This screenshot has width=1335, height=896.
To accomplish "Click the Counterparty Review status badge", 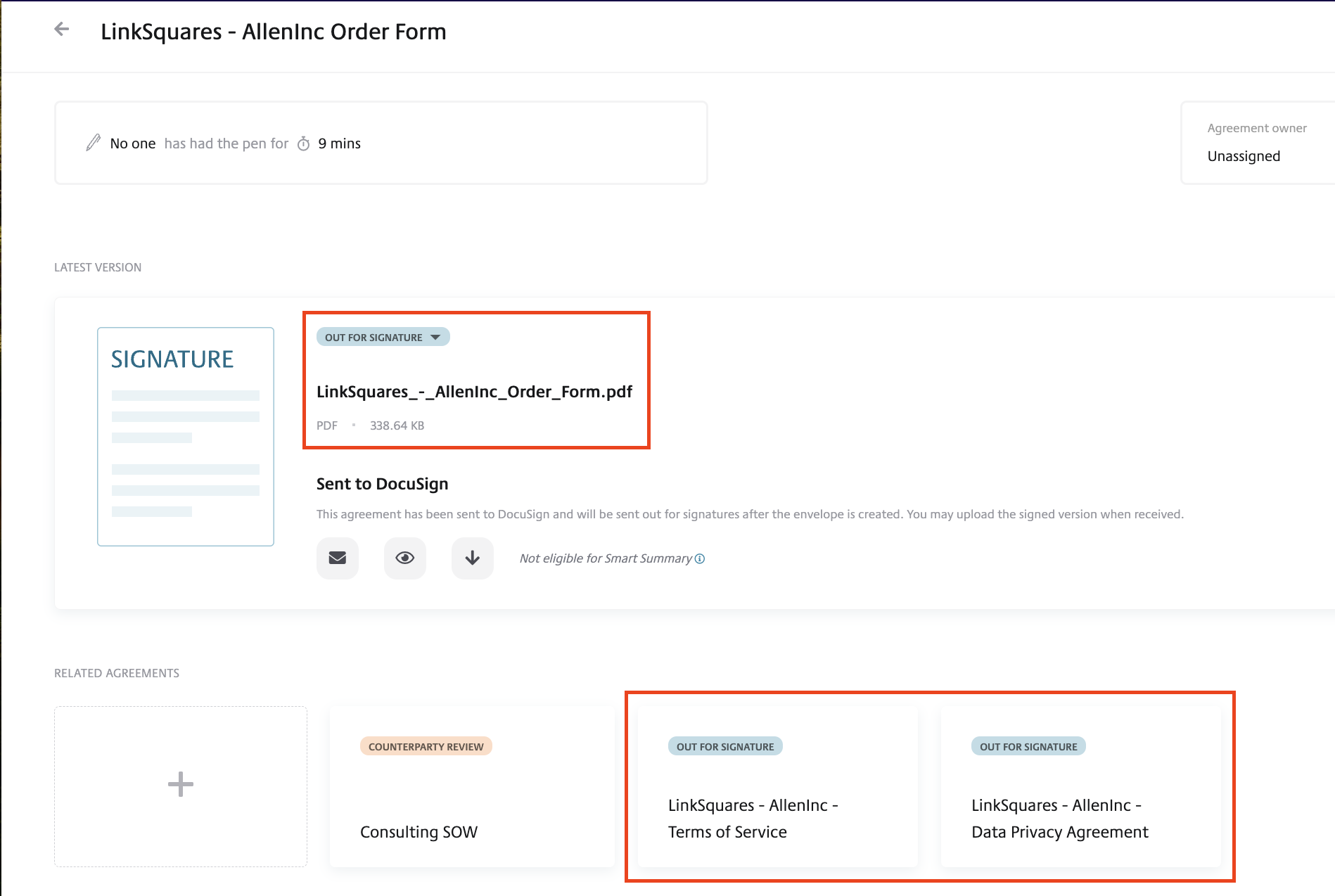I will [426, 746].
